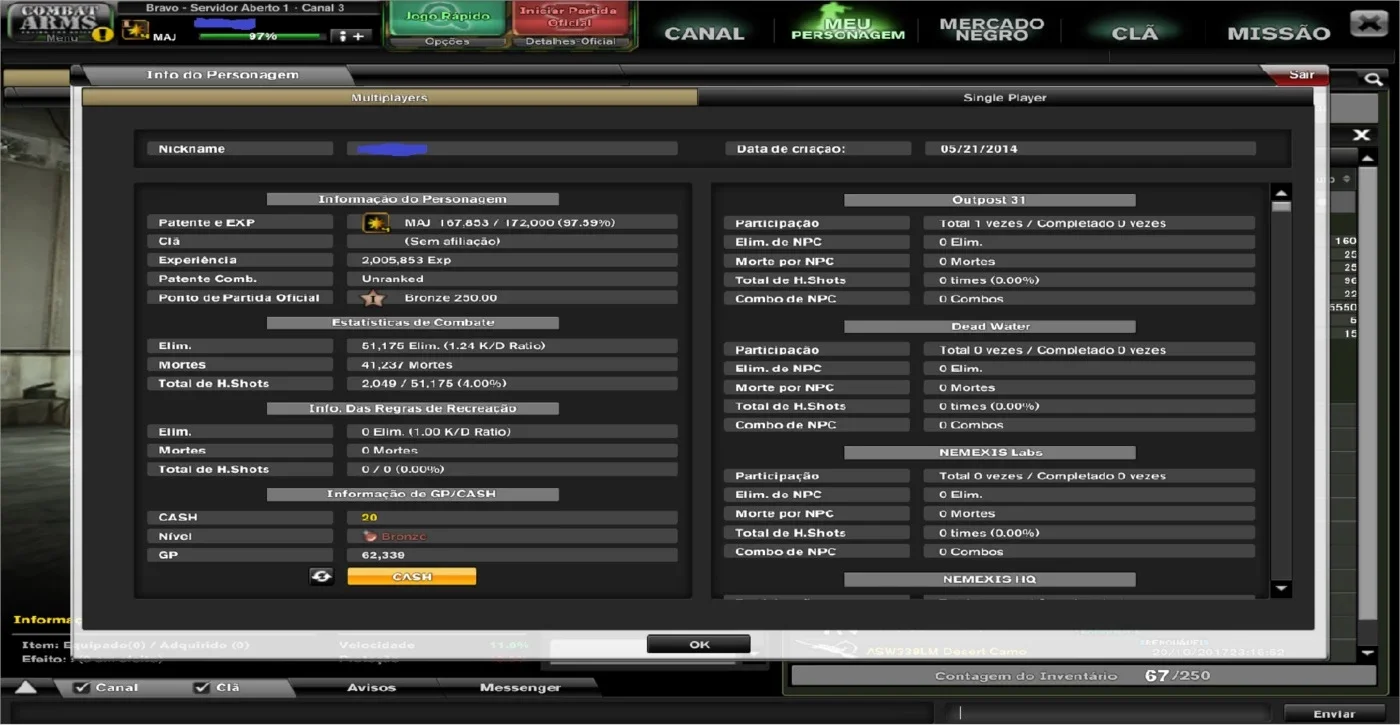Image resolution: width=1400 pixels, height=725 pixels.
Task: Click the refresh icon beside CASH button
Action: coord(321,577)
